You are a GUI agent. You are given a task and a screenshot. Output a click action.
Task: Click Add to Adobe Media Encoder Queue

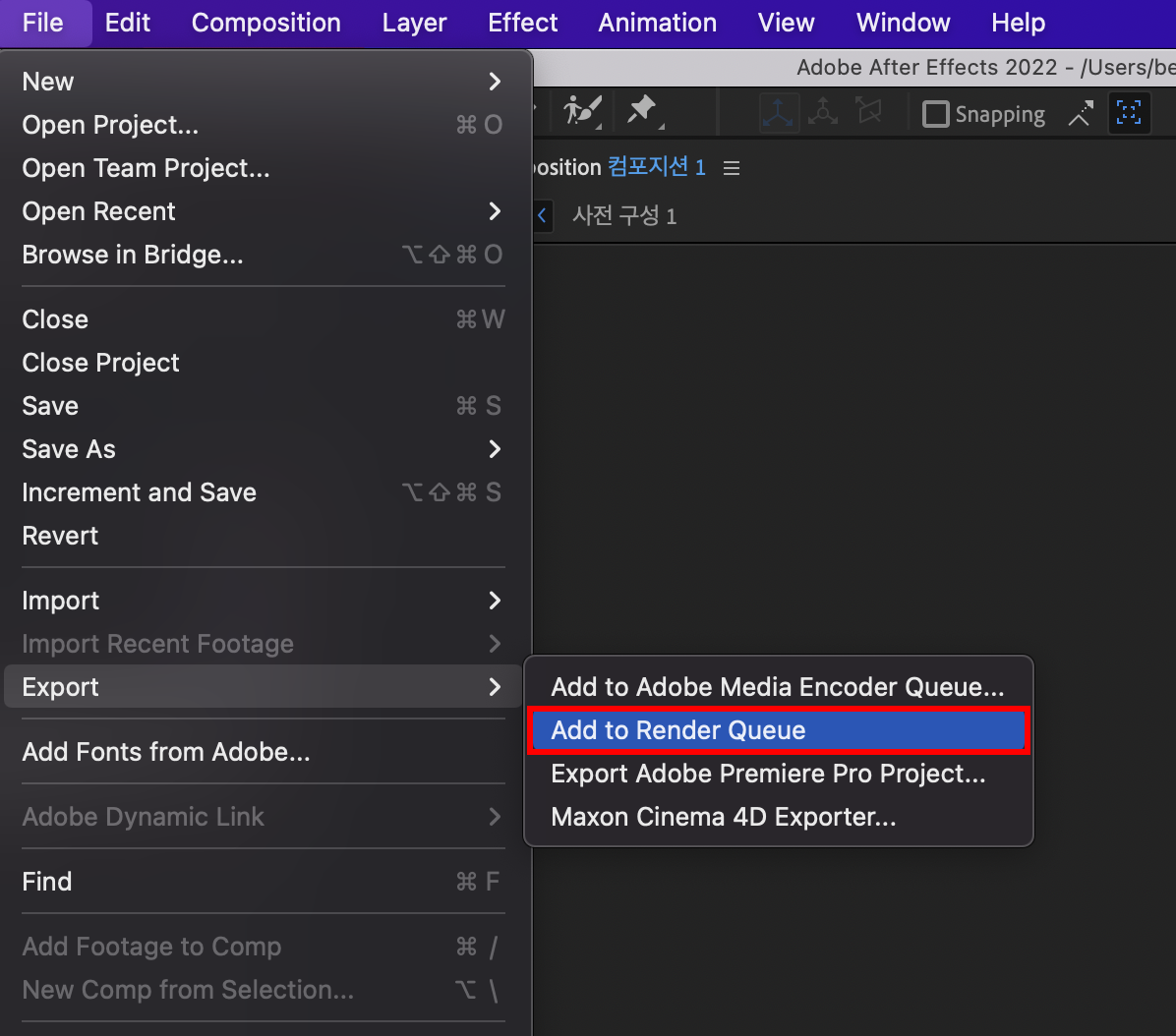778,686
